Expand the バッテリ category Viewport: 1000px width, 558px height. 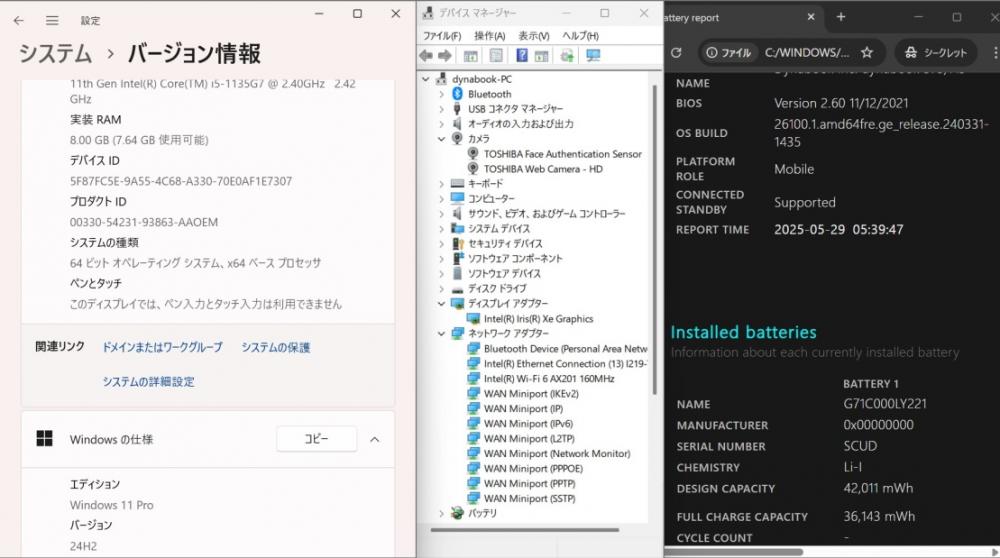[441, 513]
